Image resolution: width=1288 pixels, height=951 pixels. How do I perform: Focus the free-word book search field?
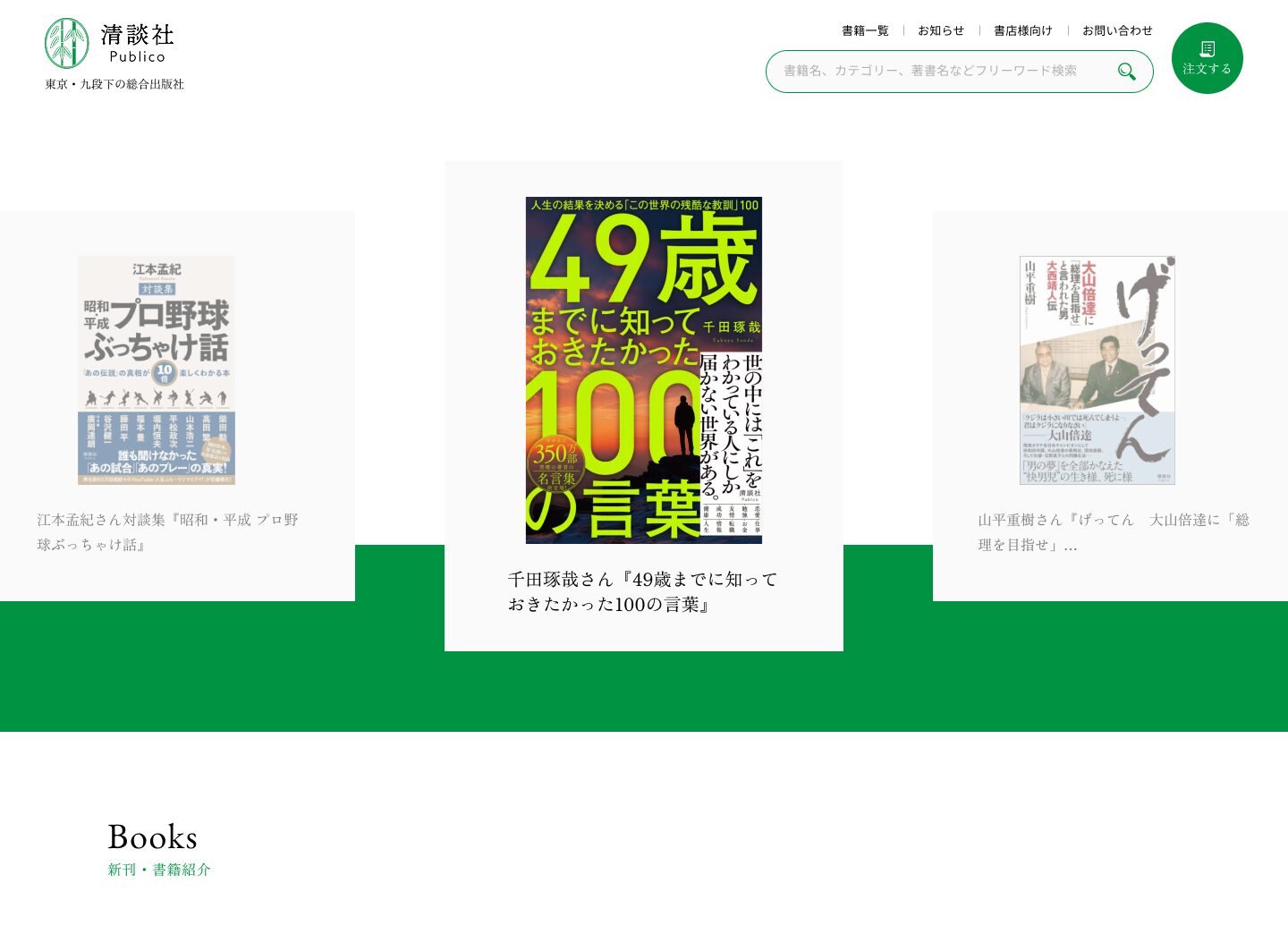[x=959, y=72]
